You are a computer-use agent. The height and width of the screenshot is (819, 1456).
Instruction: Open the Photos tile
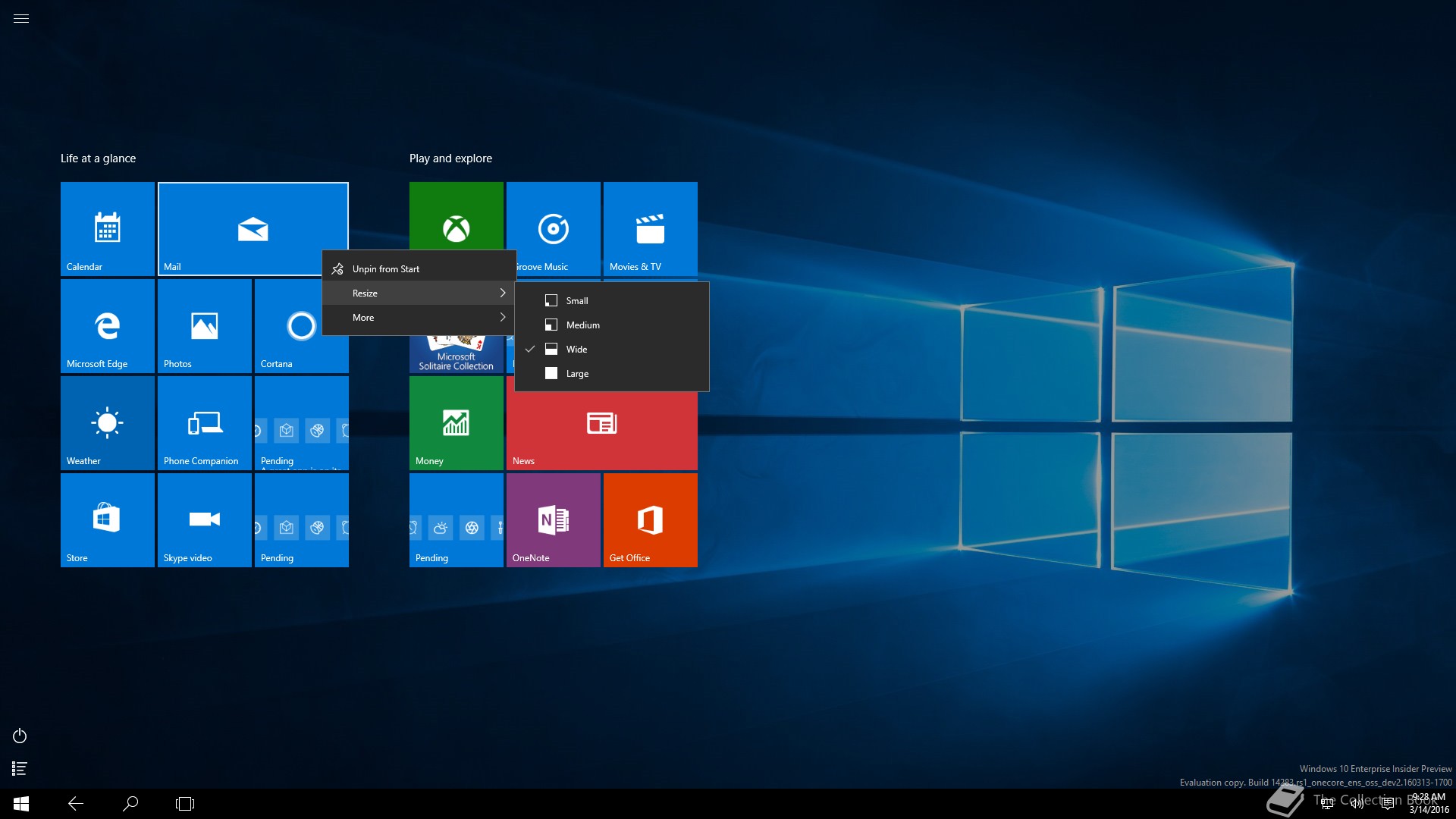coord(205,326)
